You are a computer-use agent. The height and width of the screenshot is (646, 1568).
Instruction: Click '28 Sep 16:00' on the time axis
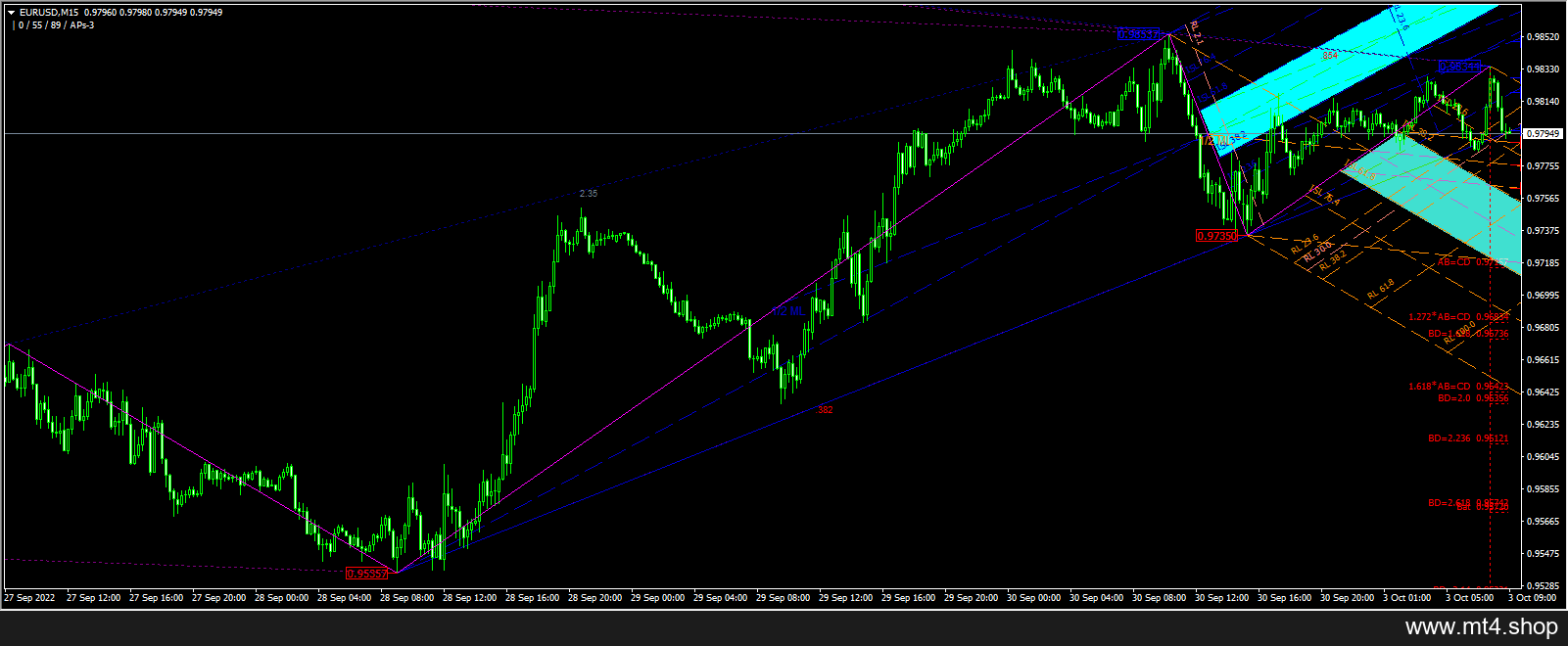(x=532, y=597)
